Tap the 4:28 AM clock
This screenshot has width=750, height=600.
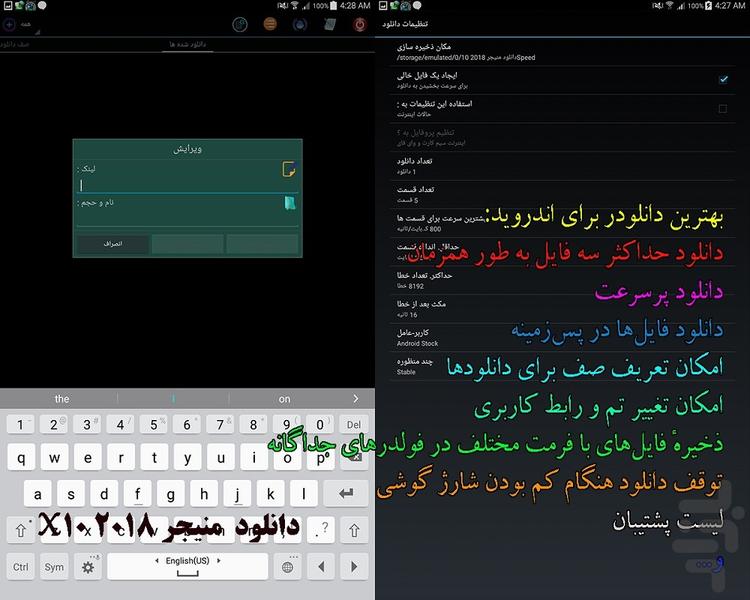click(x=355, y=6)
